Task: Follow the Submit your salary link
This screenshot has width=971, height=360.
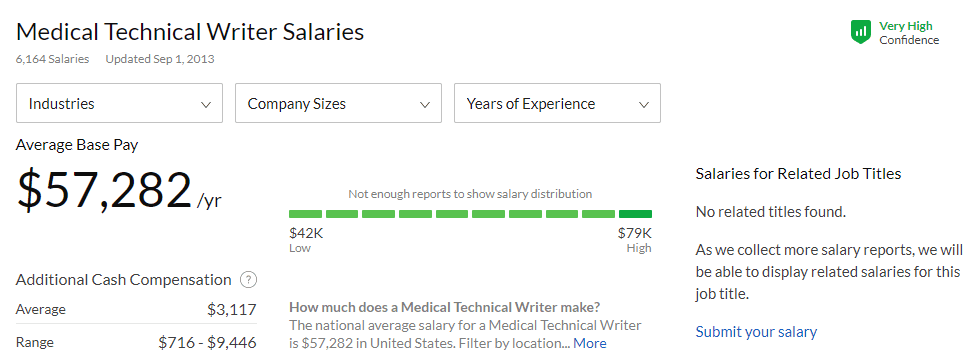Action: point(756,331)
